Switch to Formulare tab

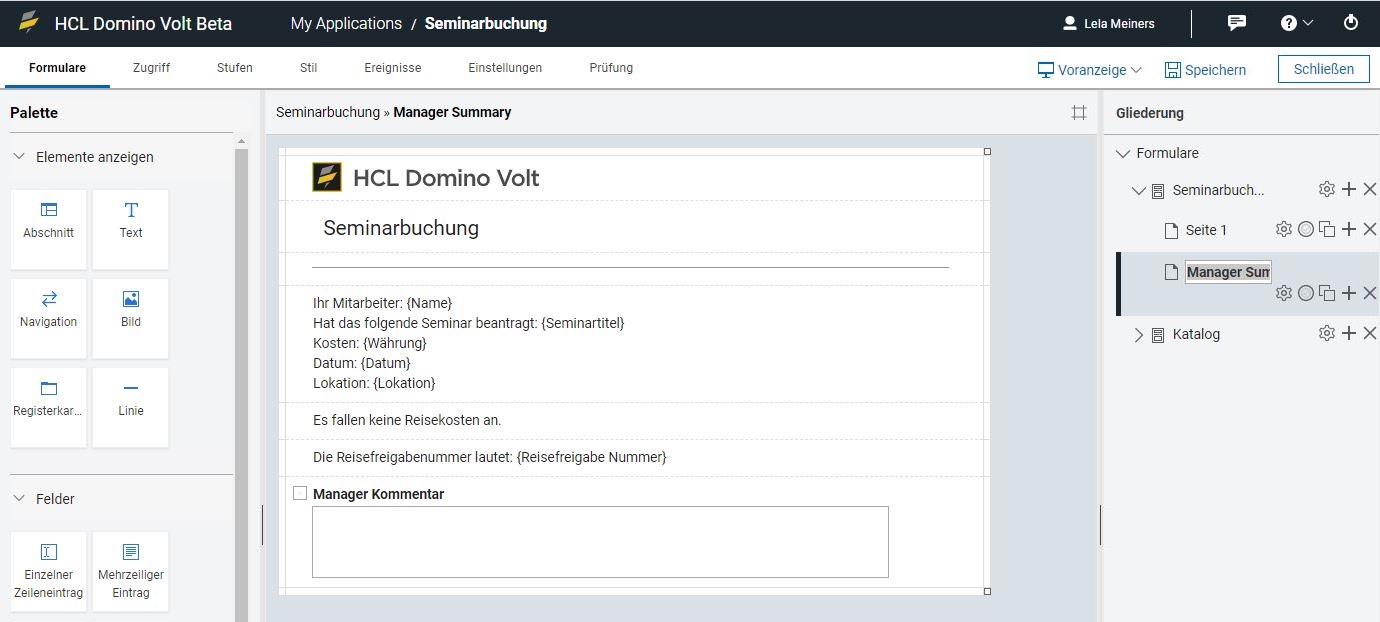tap(57, 68)
